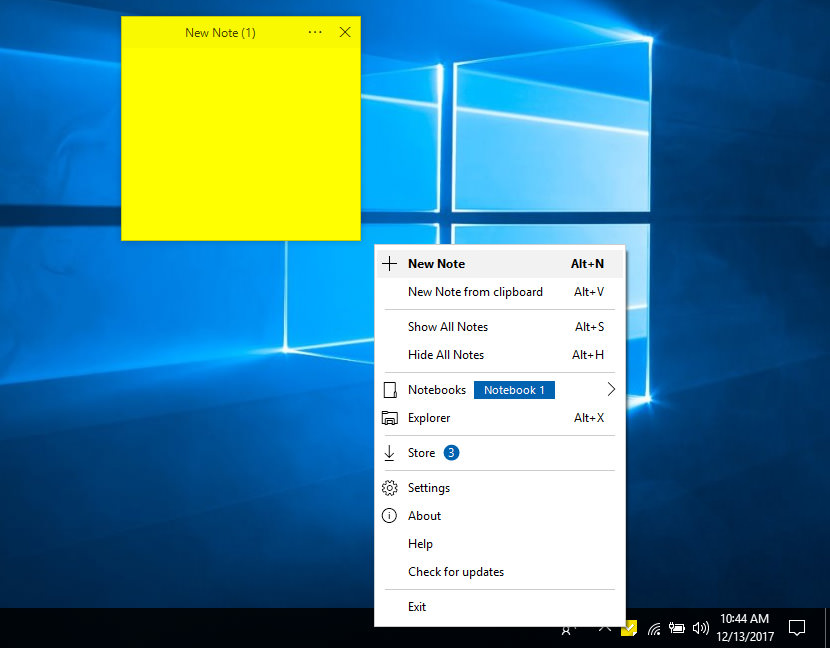This screenshot has width=830, height=648.
Task: Open the Wi-Fi network tray icon
Action: [x=654, y=629]
